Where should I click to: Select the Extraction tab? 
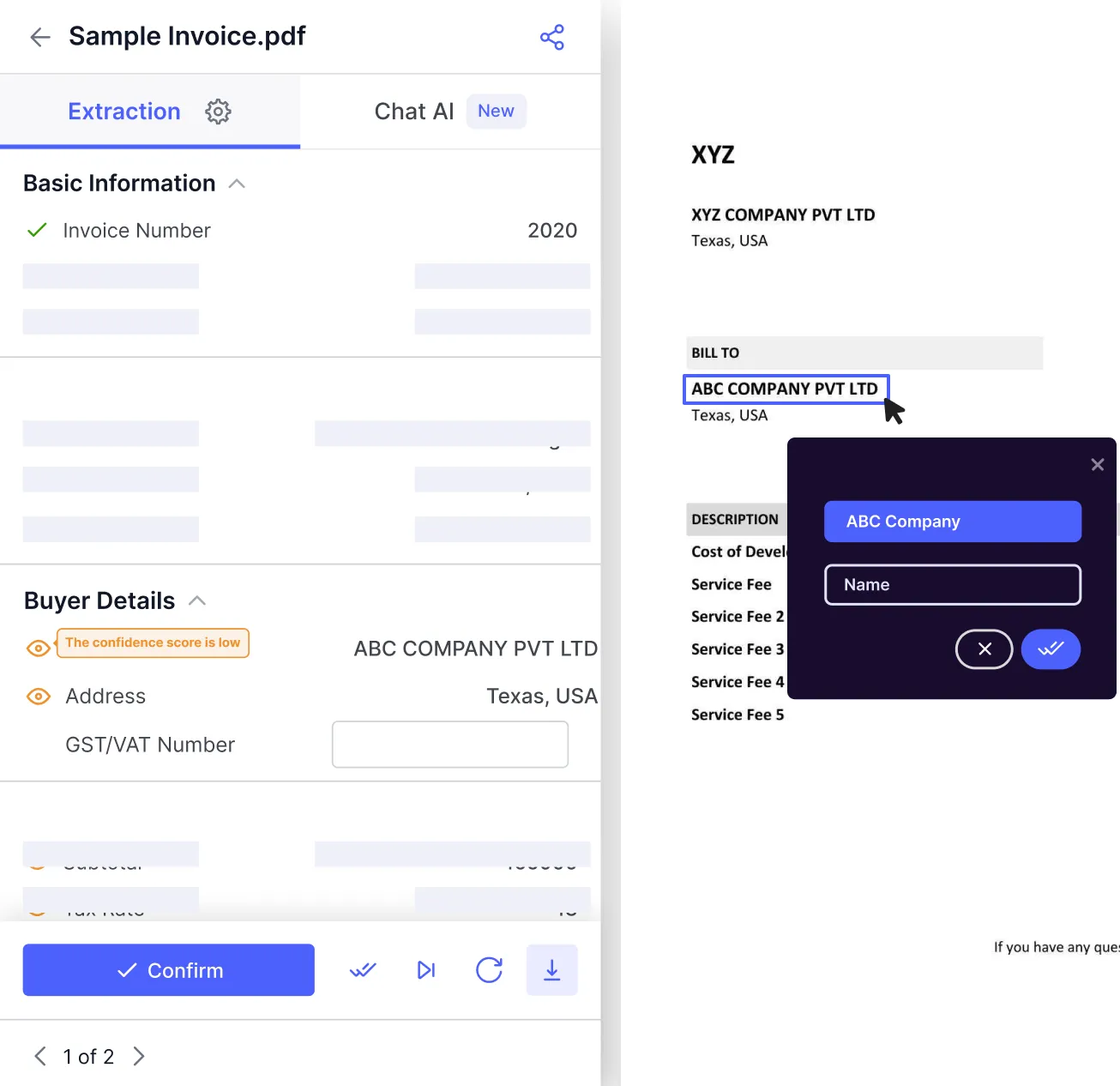[124, 111]
